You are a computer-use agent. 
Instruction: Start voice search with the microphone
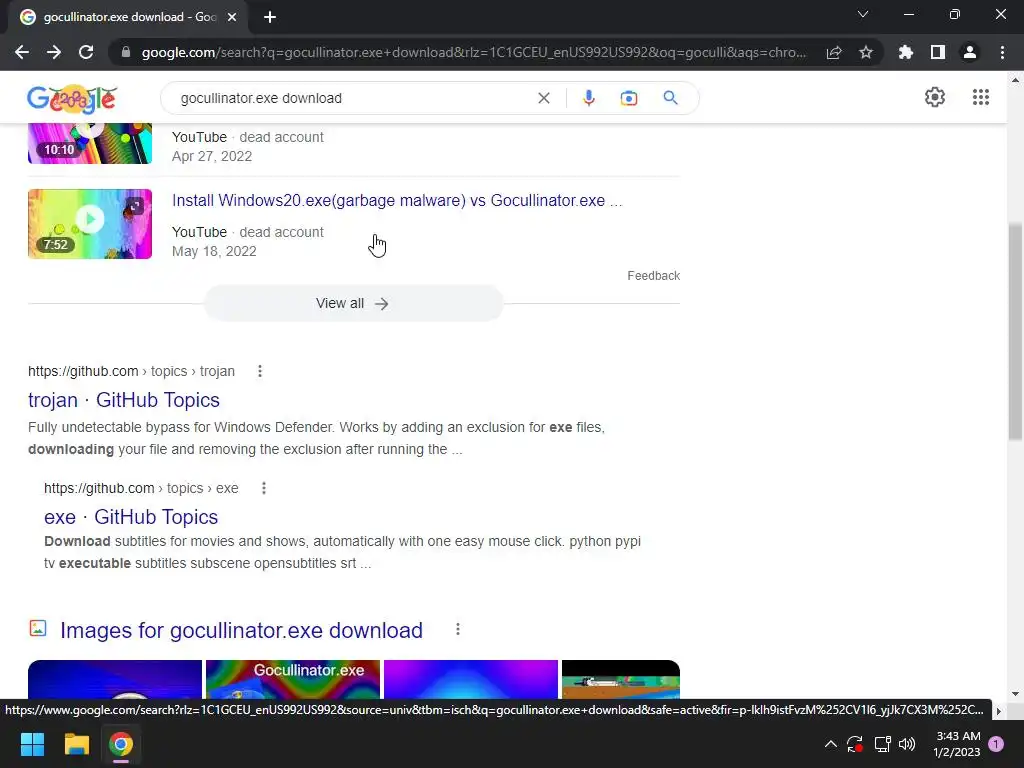pos(588,98)
